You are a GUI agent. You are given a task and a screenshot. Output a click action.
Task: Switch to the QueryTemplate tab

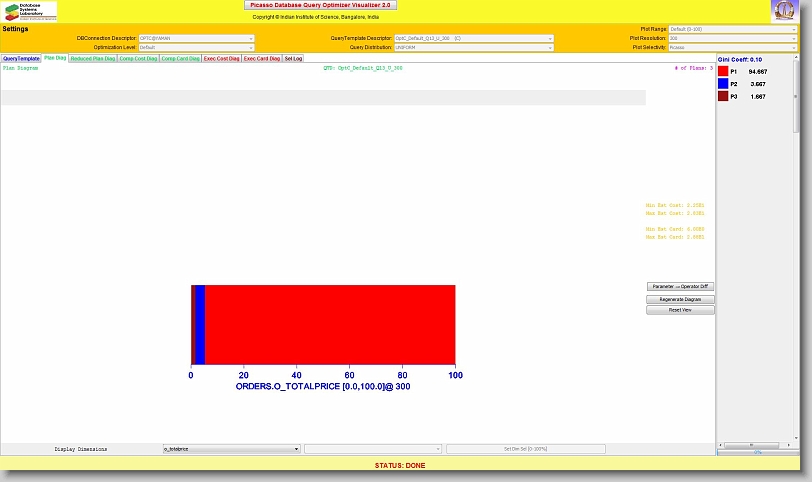click(21, 59)
